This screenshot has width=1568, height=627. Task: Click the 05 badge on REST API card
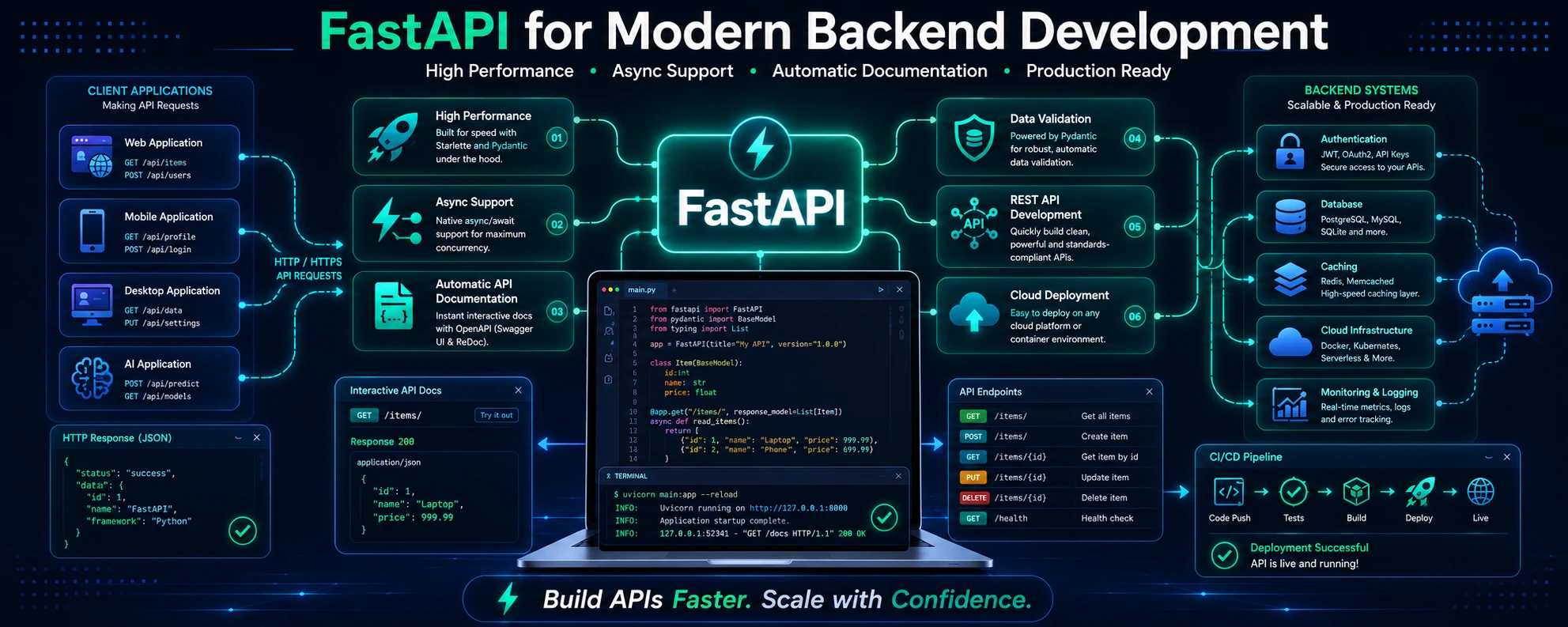click(1135, 227)
